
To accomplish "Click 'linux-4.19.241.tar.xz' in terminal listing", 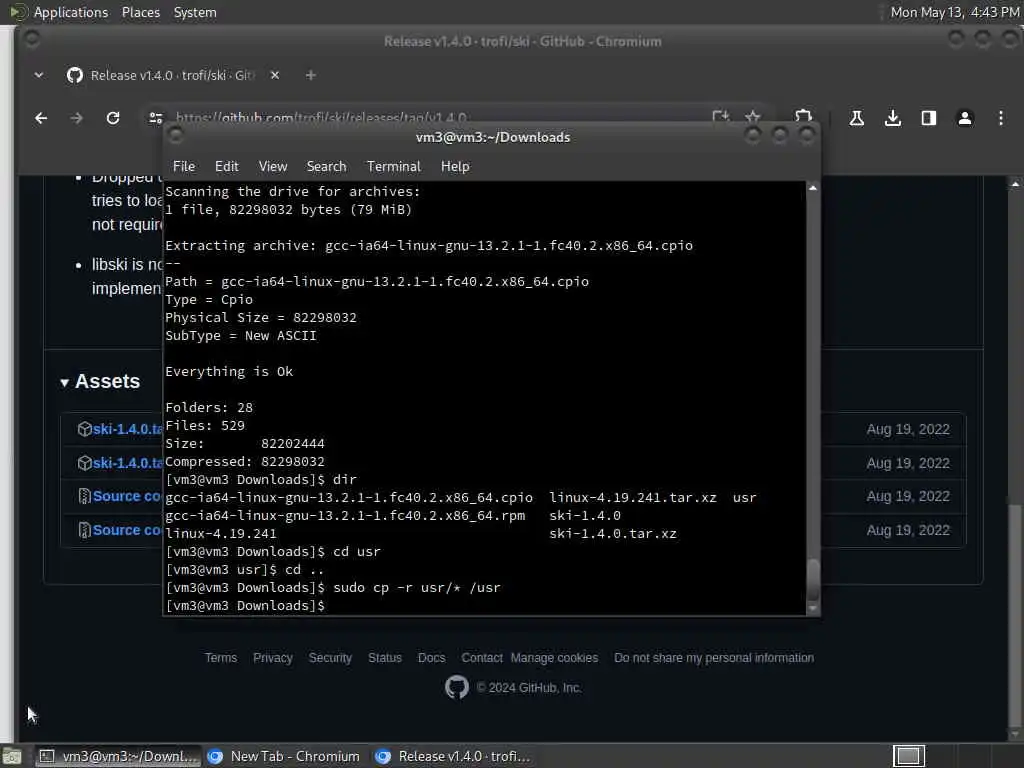I will click(x=632, y=498).
